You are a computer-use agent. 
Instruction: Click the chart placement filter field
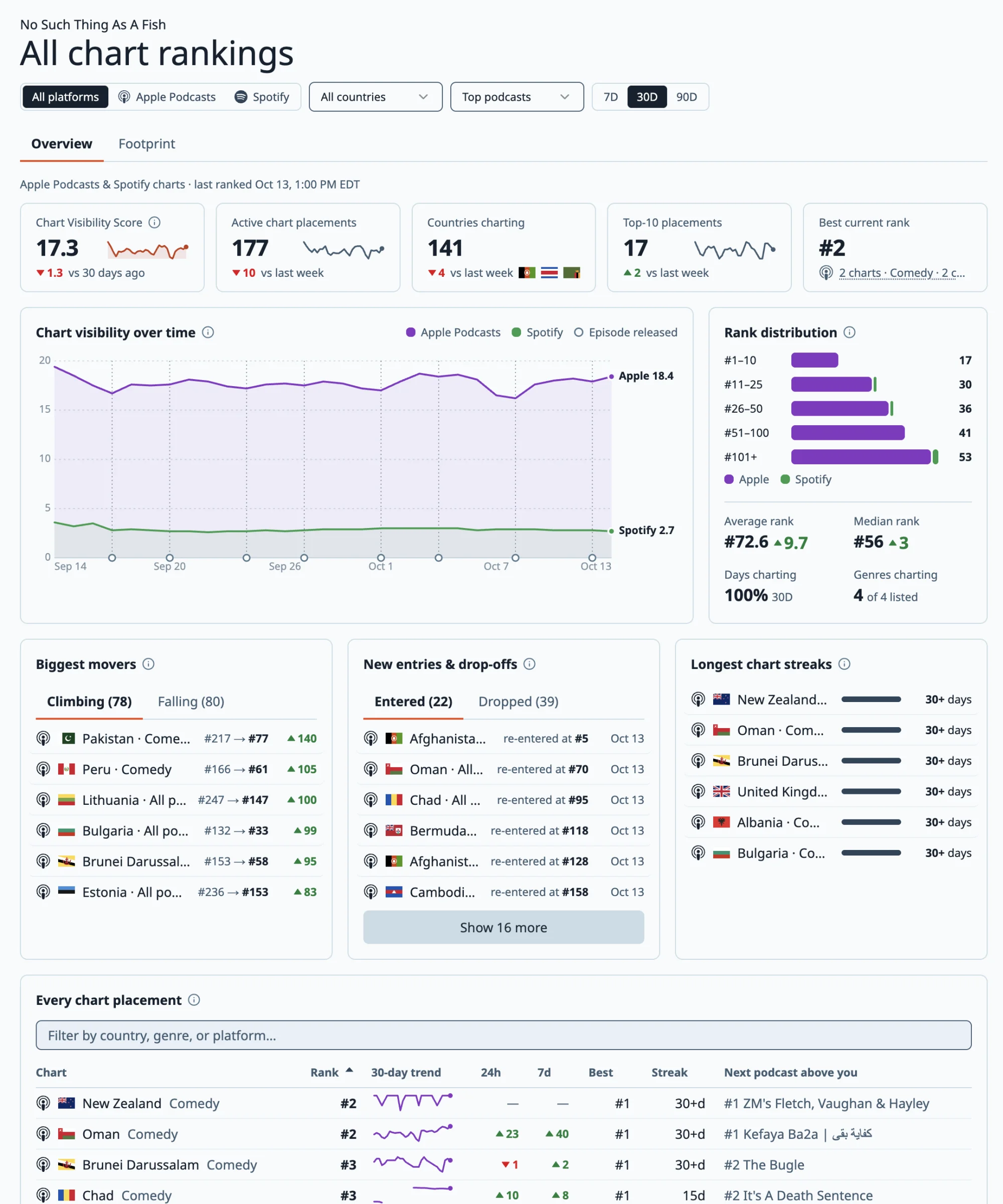pyautogui.click(x=504, y=1035)
